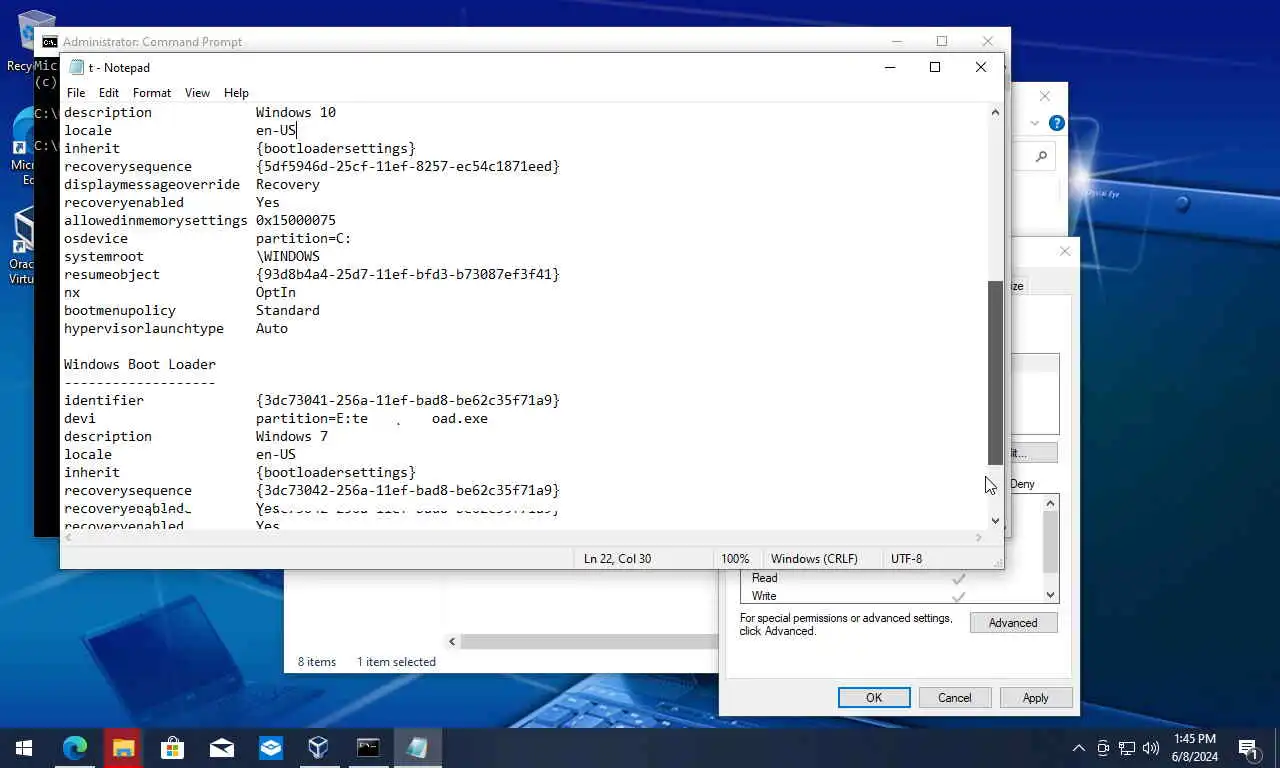This screenshot has height=768, width=1280.
Task: Place cursor after 'en-US' on line 22
Action: pos(297,130)
